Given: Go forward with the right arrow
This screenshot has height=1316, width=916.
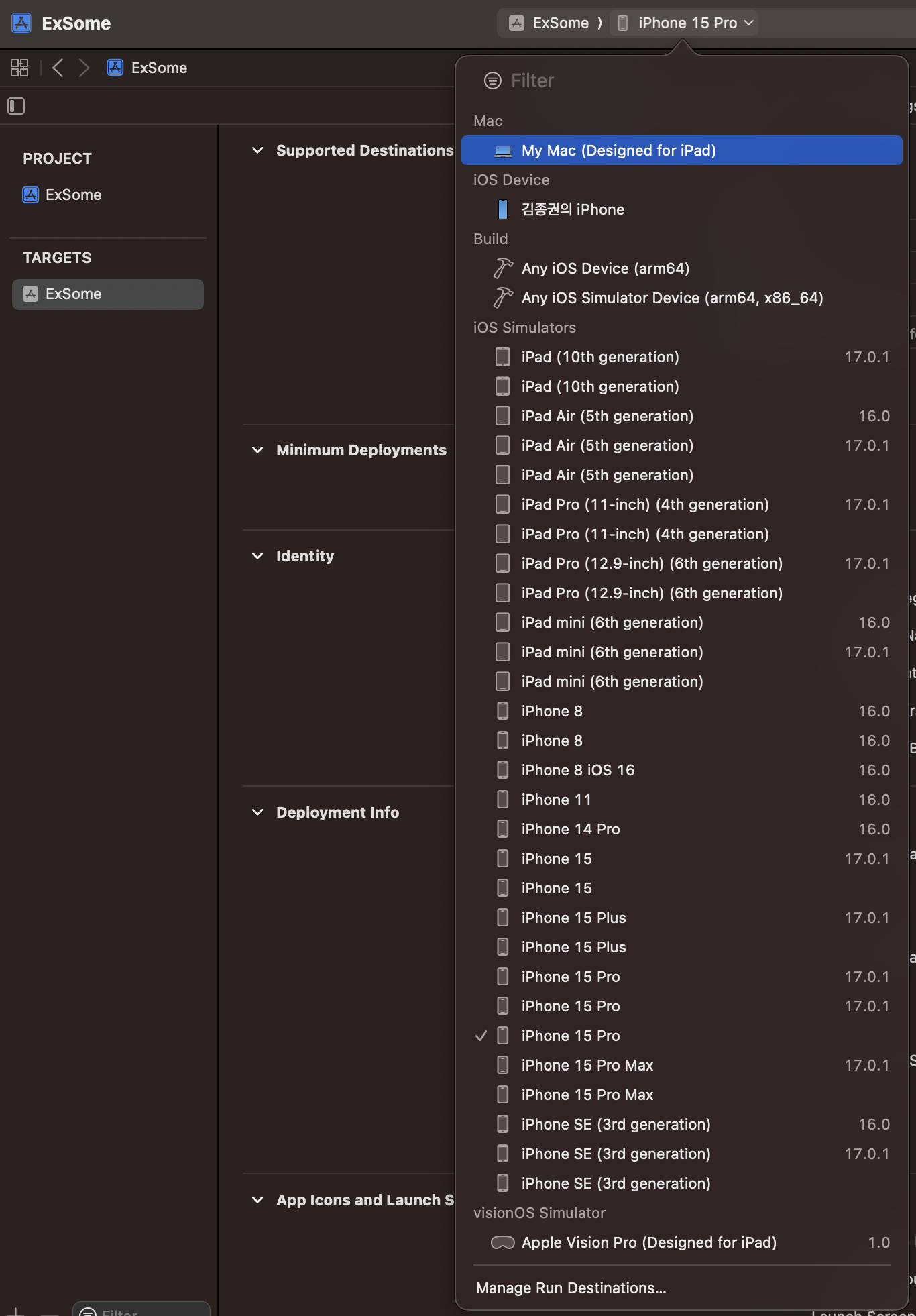Looking at the screenshot, I should coord(84,68).
